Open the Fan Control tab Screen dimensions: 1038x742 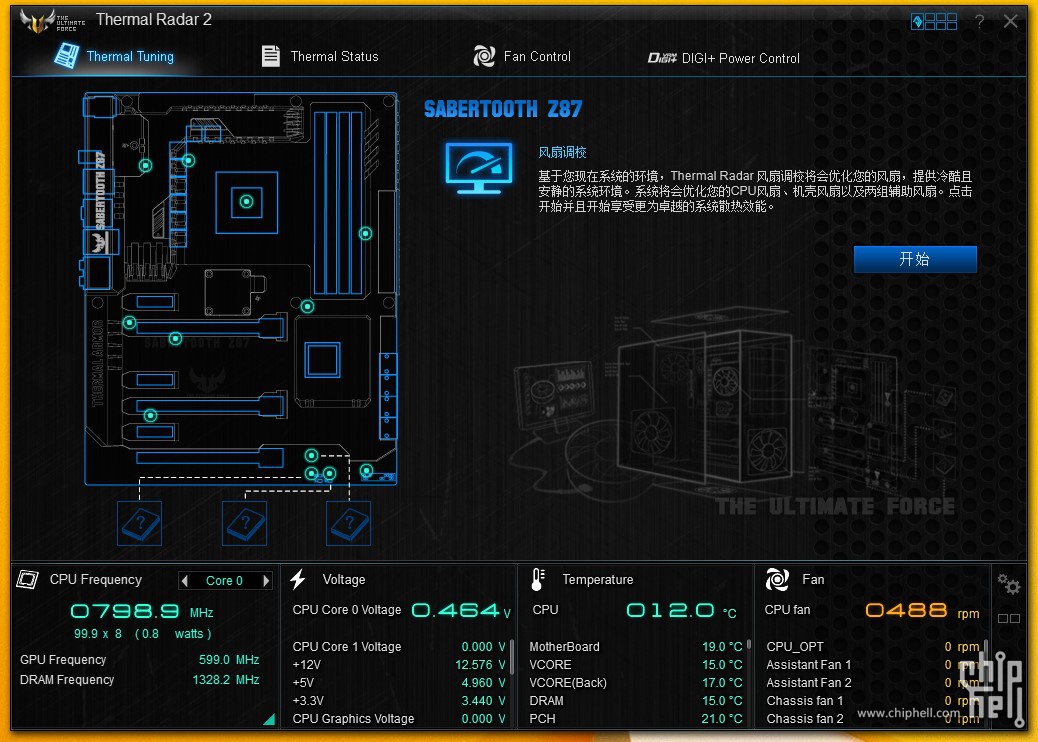tap(522, 56)
